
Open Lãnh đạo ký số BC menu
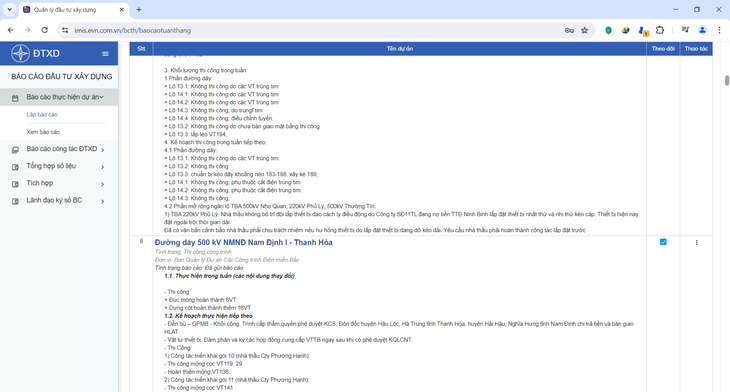[59, 201]
